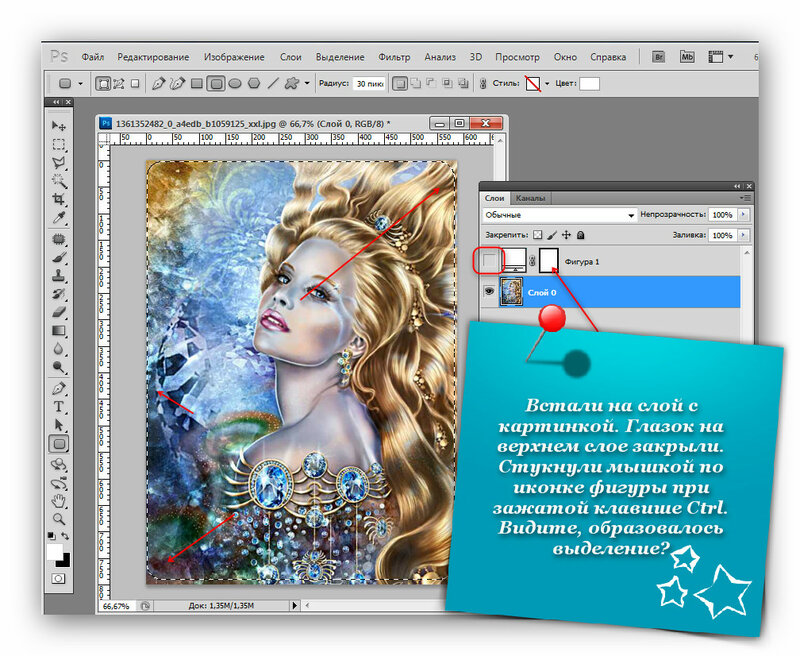Select the Magic Wand tool
The width and height of the screenshot is (800, 656).
pos(59,181)
